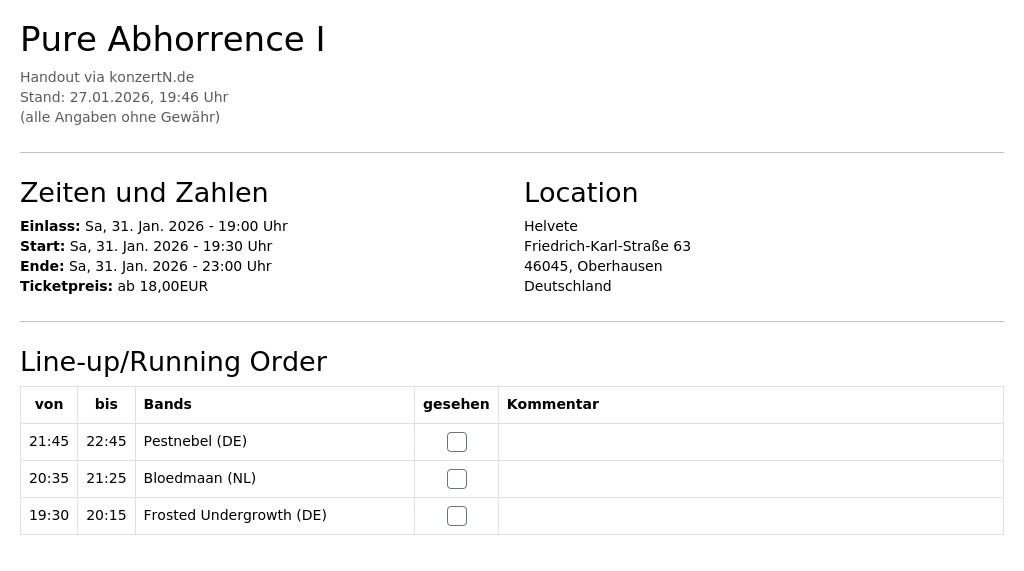1024x571 pixels.
Task: Click the band name Bloedmaan (NL)
Action: click(x=200, y=478)
